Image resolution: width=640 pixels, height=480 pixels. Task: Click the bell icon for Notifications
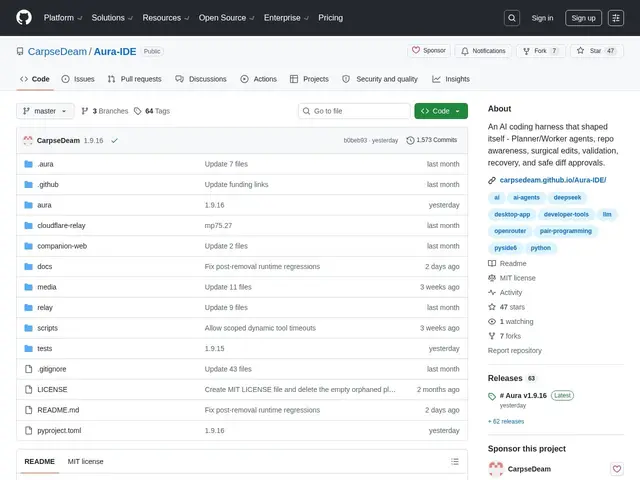coord(464,51)
